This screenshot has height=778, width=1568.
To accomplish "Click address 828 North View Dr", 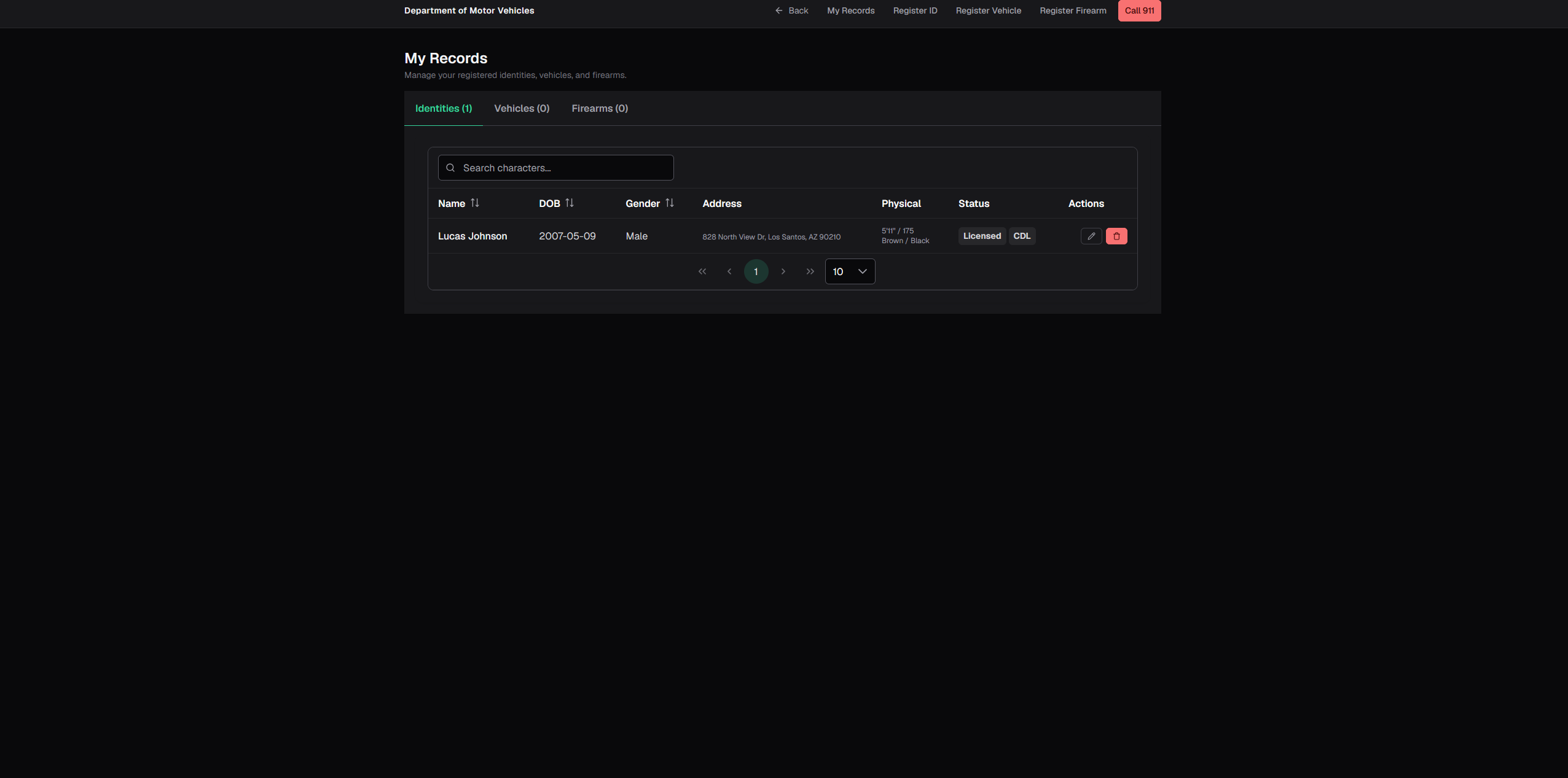I will pyautogui.click(x=771, y=236).
